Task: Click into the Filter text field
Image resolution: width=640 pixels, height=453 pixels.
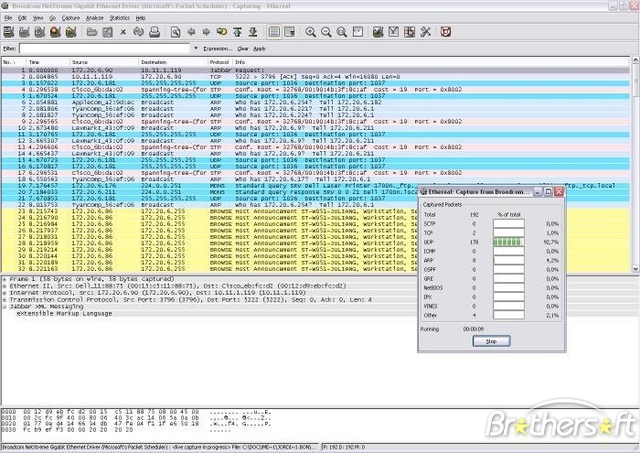Action: pyautogui.click(x=104, y=49)
